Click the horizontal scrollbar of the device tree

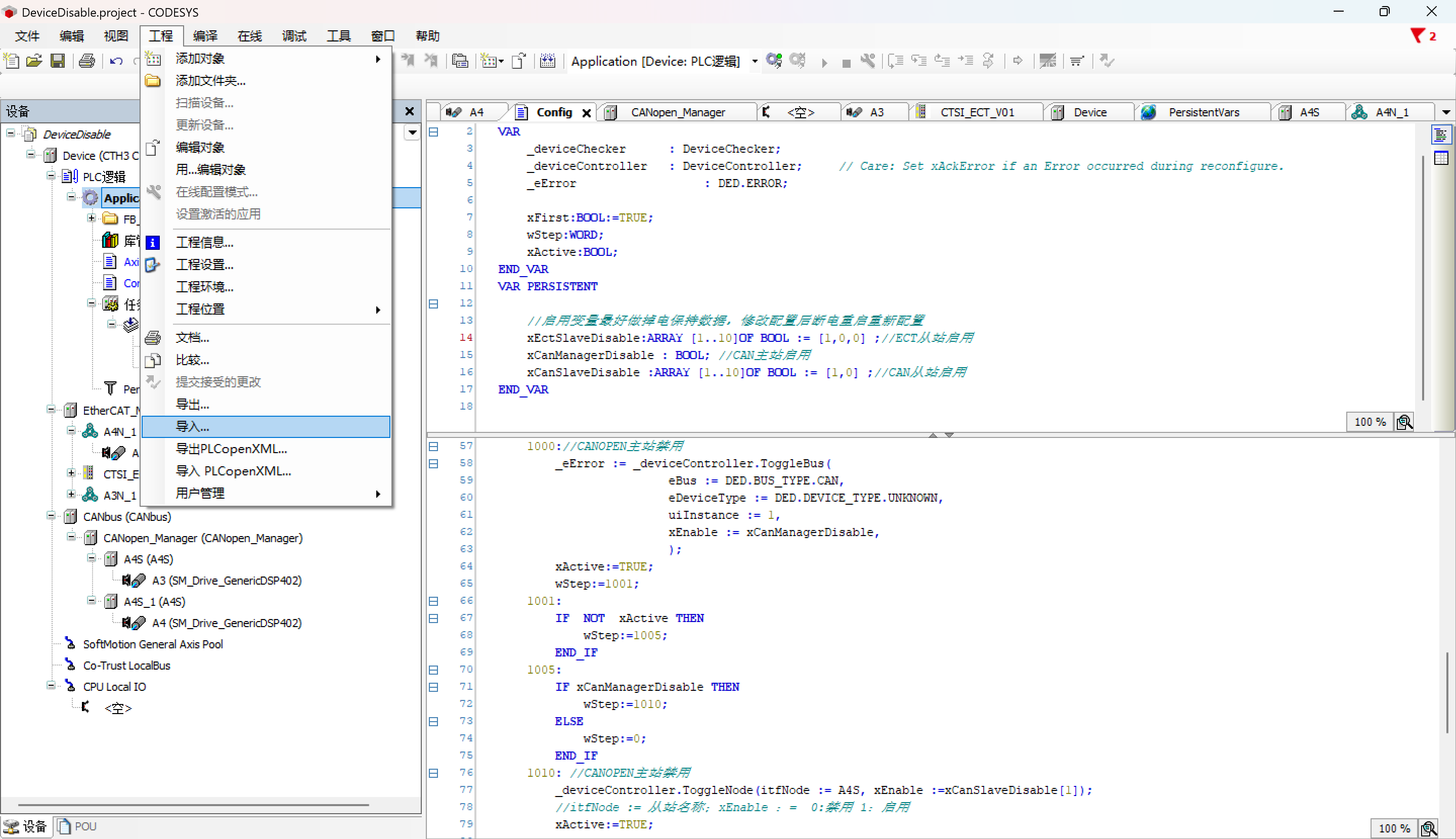(193, 805)
